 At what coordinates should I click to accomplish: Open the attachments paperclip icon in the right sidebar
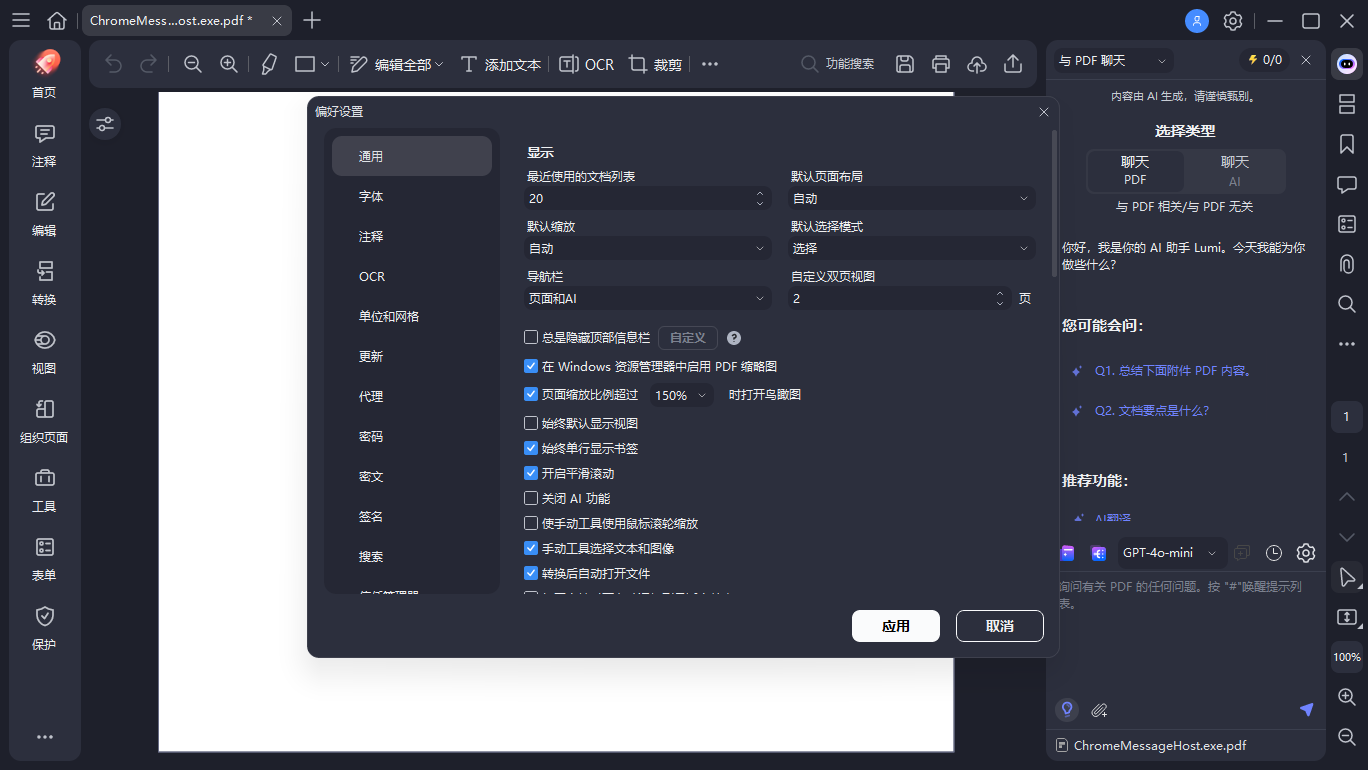pyautogui.click(x=1347, y=264)
